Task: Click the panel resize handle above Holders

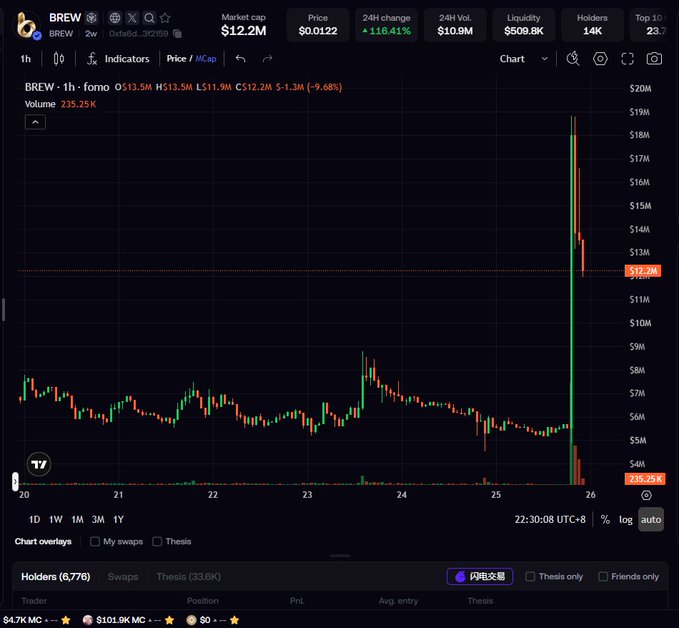Action: (340, 555)
